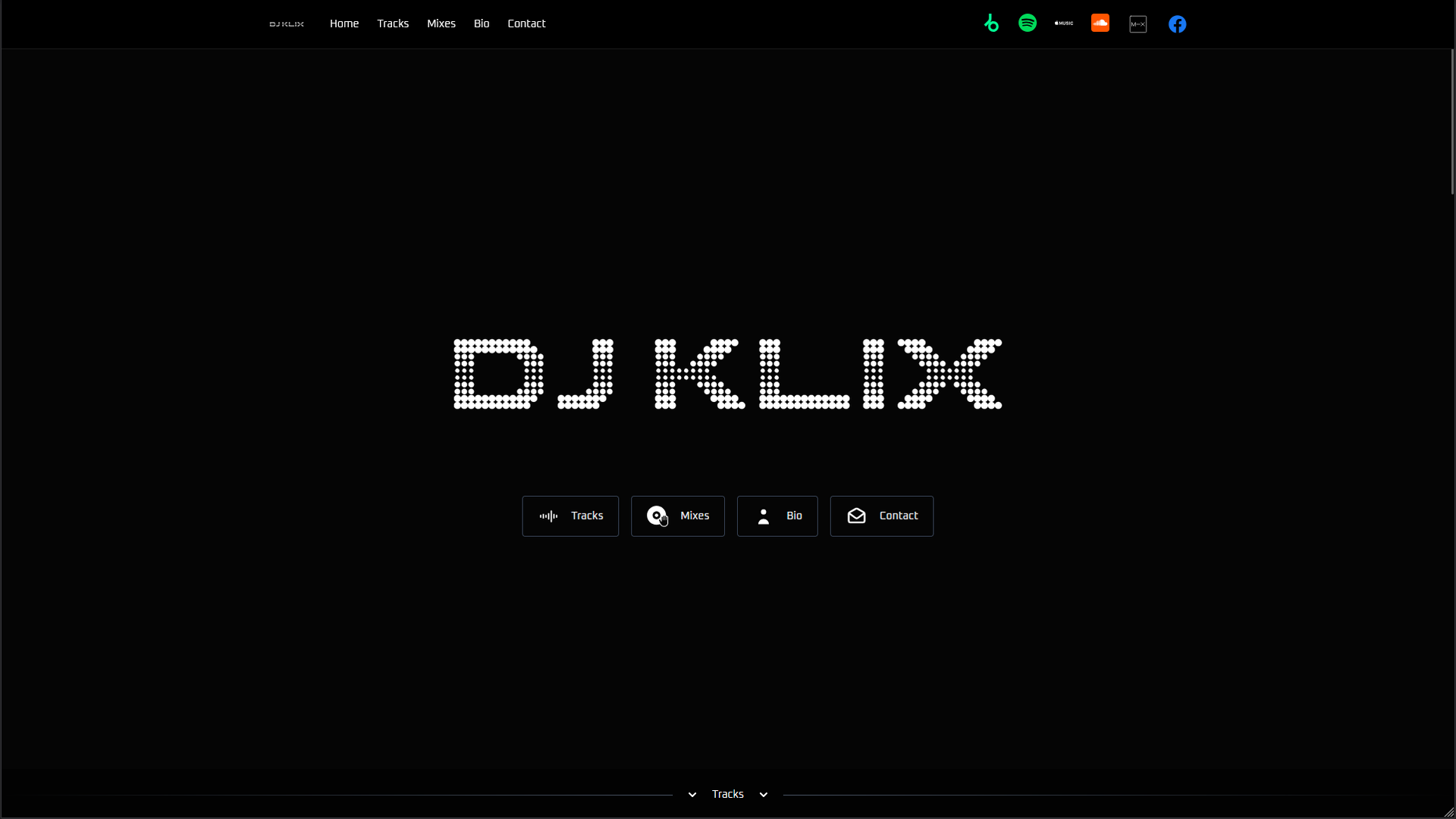The height and width of the screenshot is (819, 1456).
Task: Open Mixes from the top navigation
Action: pos(441,24)
